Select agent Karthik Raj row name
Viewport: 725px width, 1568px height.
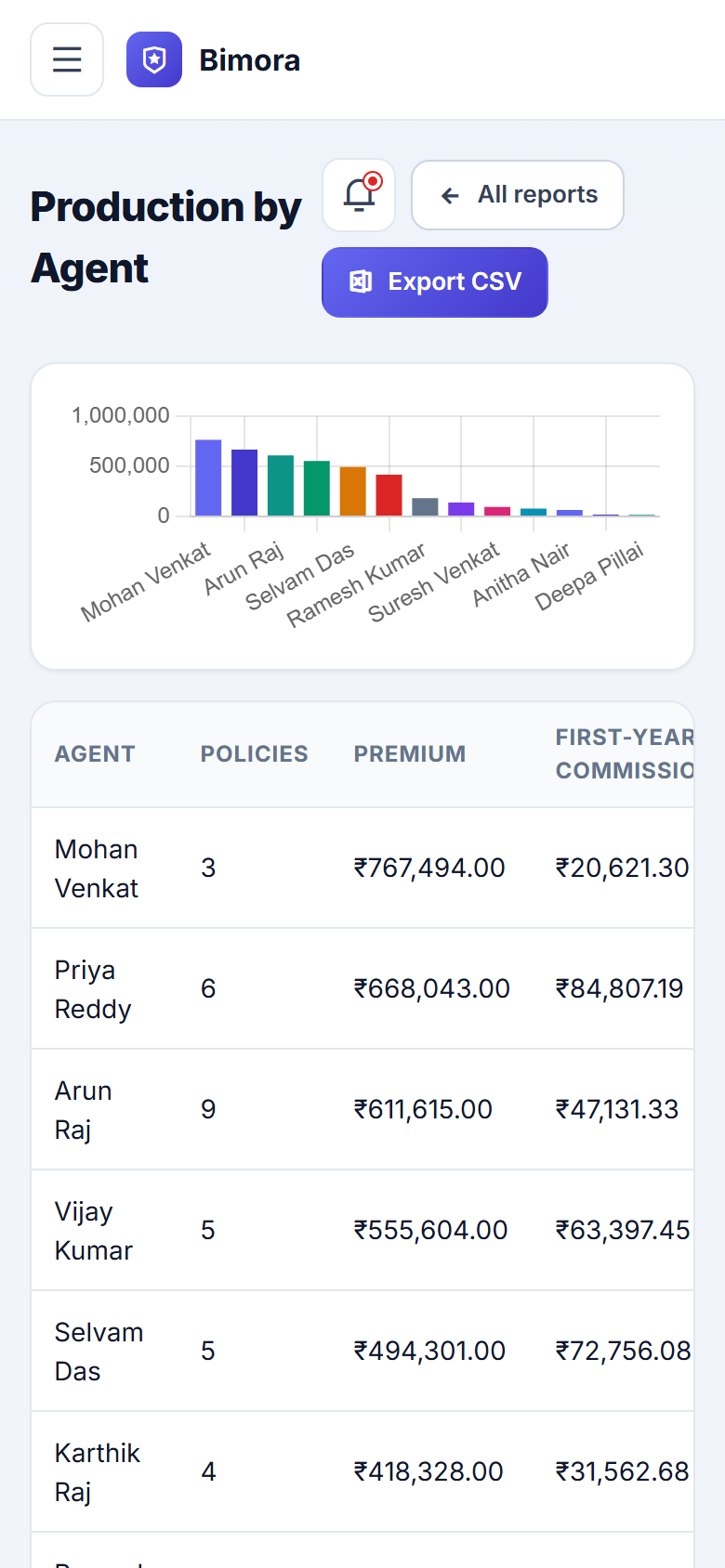click(98, 1472)
